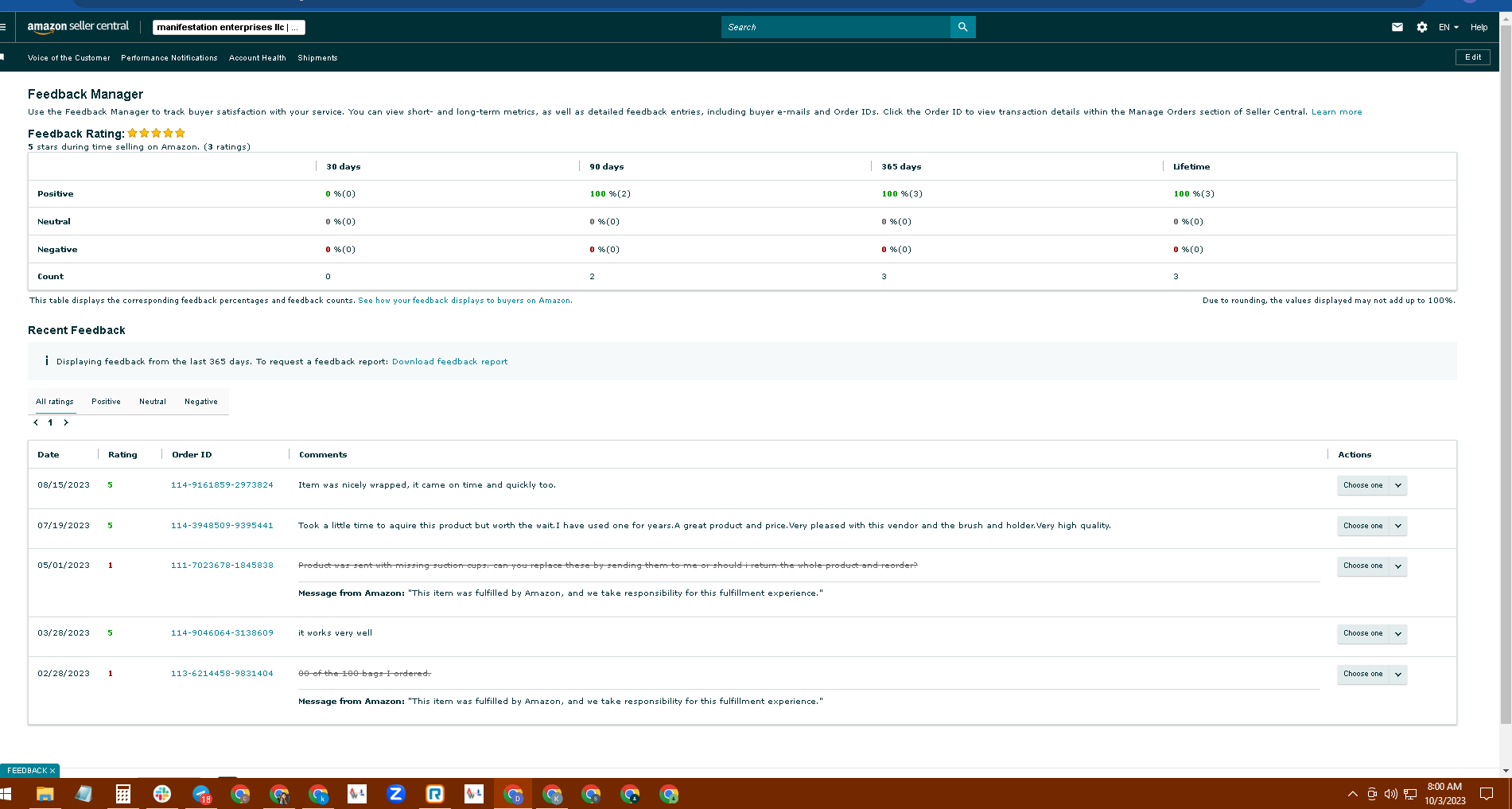Click the Feedback Rating five stars

(157, 133)
